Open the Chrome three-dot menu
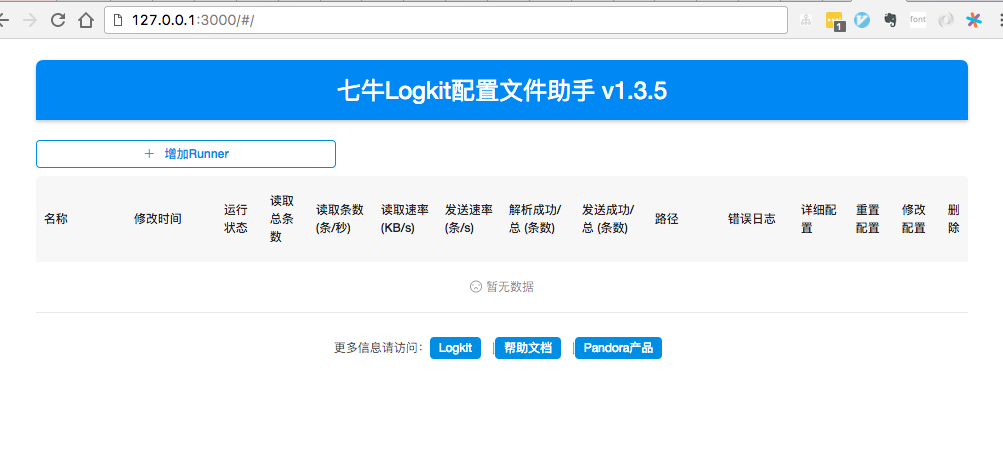Image resolution: width=1003 pixels, height=450 pixels. [x=1000, y=20]
